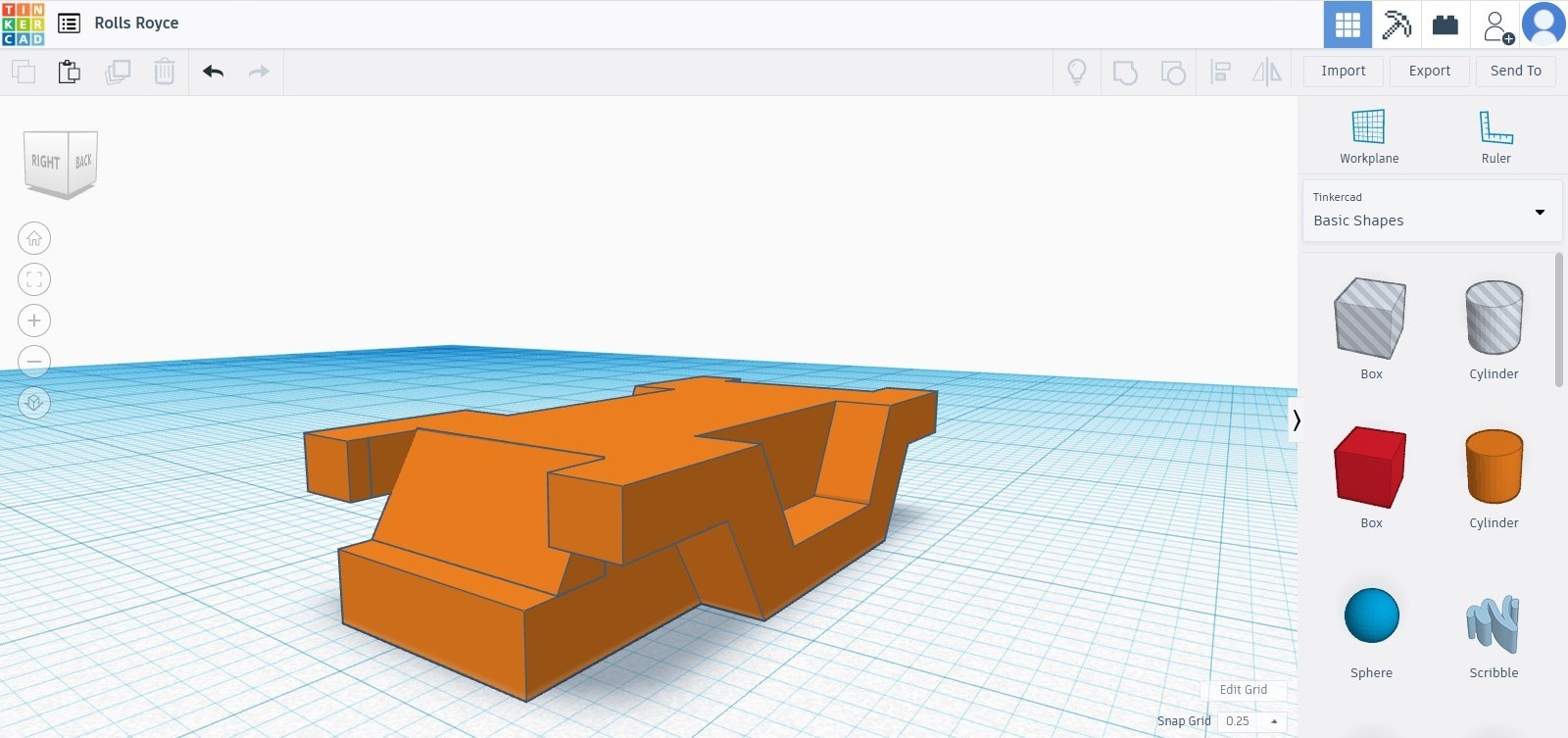This screenshot has height=738, width=1568.
Task: Click the Delete trash icon
Action: pyautogui.click(x=165, y=72)
